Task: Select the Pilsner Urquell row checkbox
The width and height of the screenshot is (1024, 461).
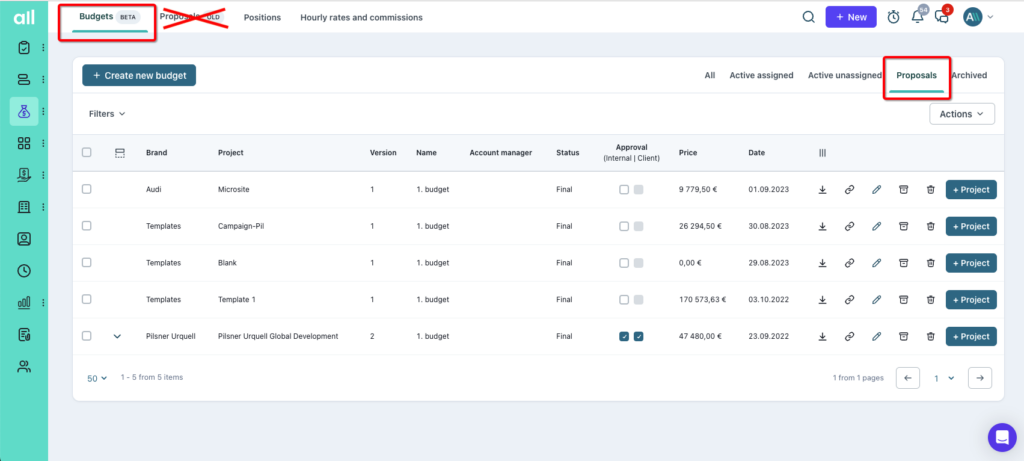Action: coord(86,336)
